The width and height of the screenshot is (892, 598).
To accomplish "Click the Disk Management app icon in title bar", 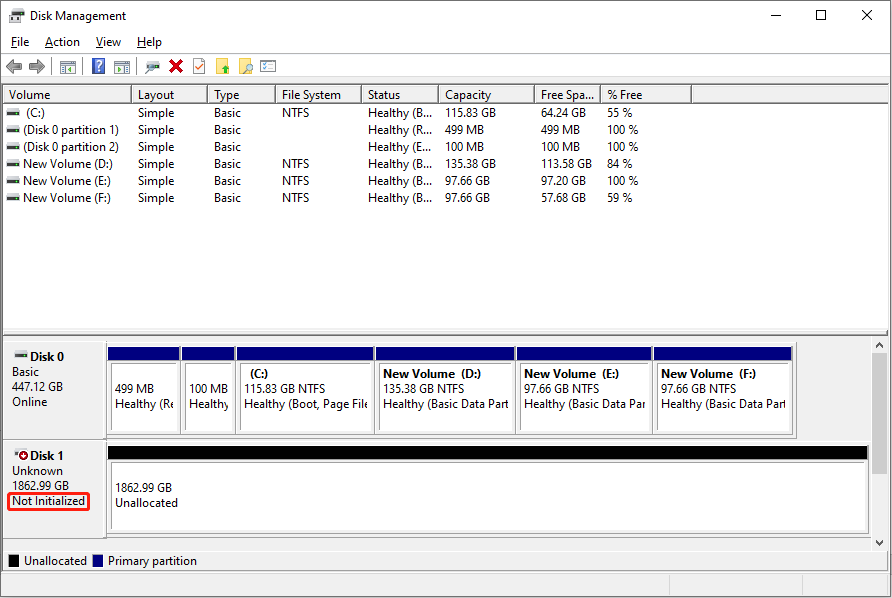I will [16, 15].
